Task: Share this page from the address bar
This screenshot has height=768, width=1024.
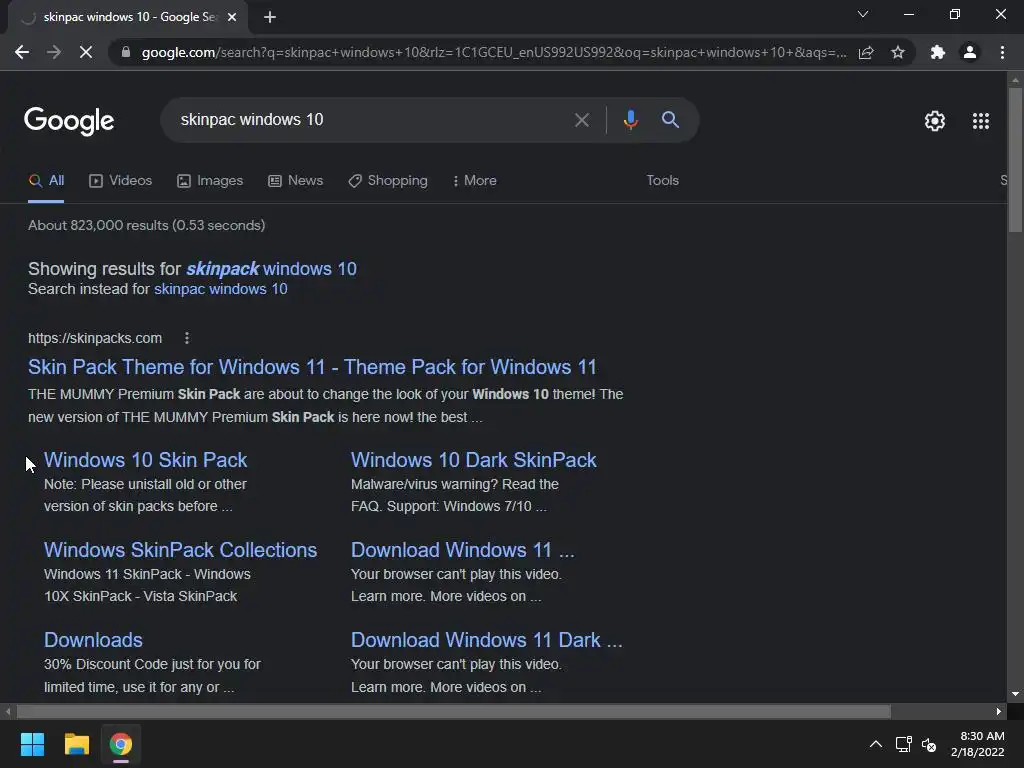Action: pyautogui.click(x=866, y=52)
